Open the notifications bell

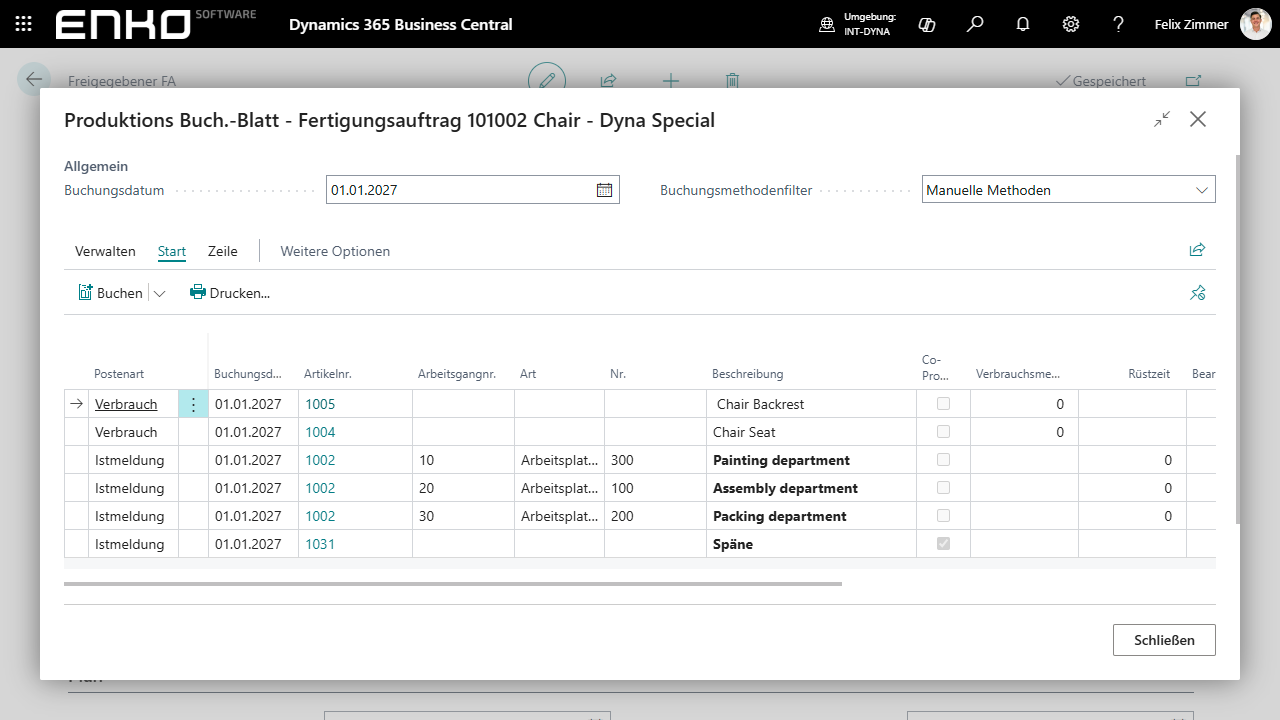[1023, 24]
